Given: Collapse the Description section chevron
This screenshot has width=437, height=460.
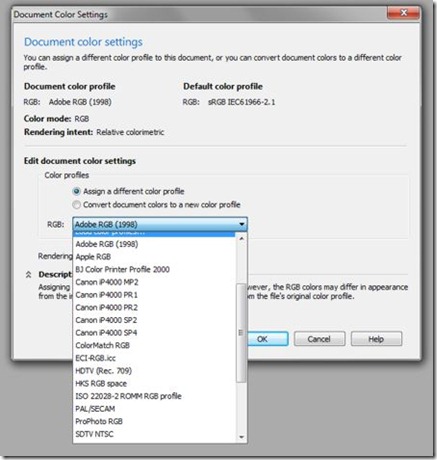Looking at the screenshot, I should click(x=28, y=275).
